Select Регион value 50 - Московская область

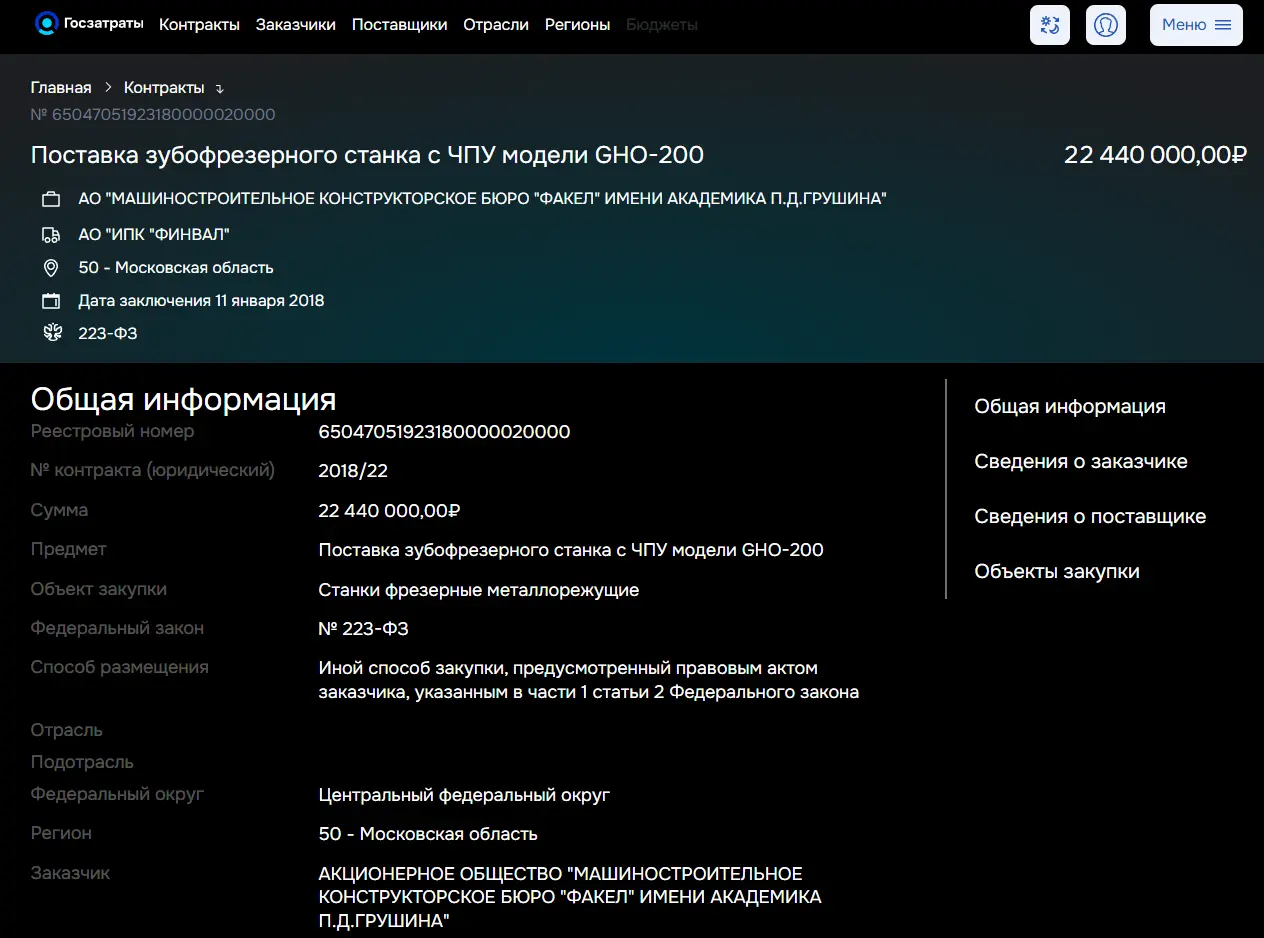428,834
